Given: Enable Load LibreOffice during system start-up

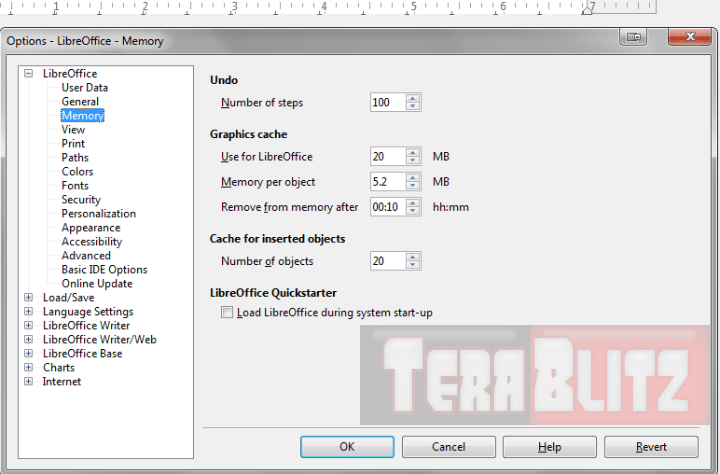Looking at the screenshot, I should click(x=227, y=313).
